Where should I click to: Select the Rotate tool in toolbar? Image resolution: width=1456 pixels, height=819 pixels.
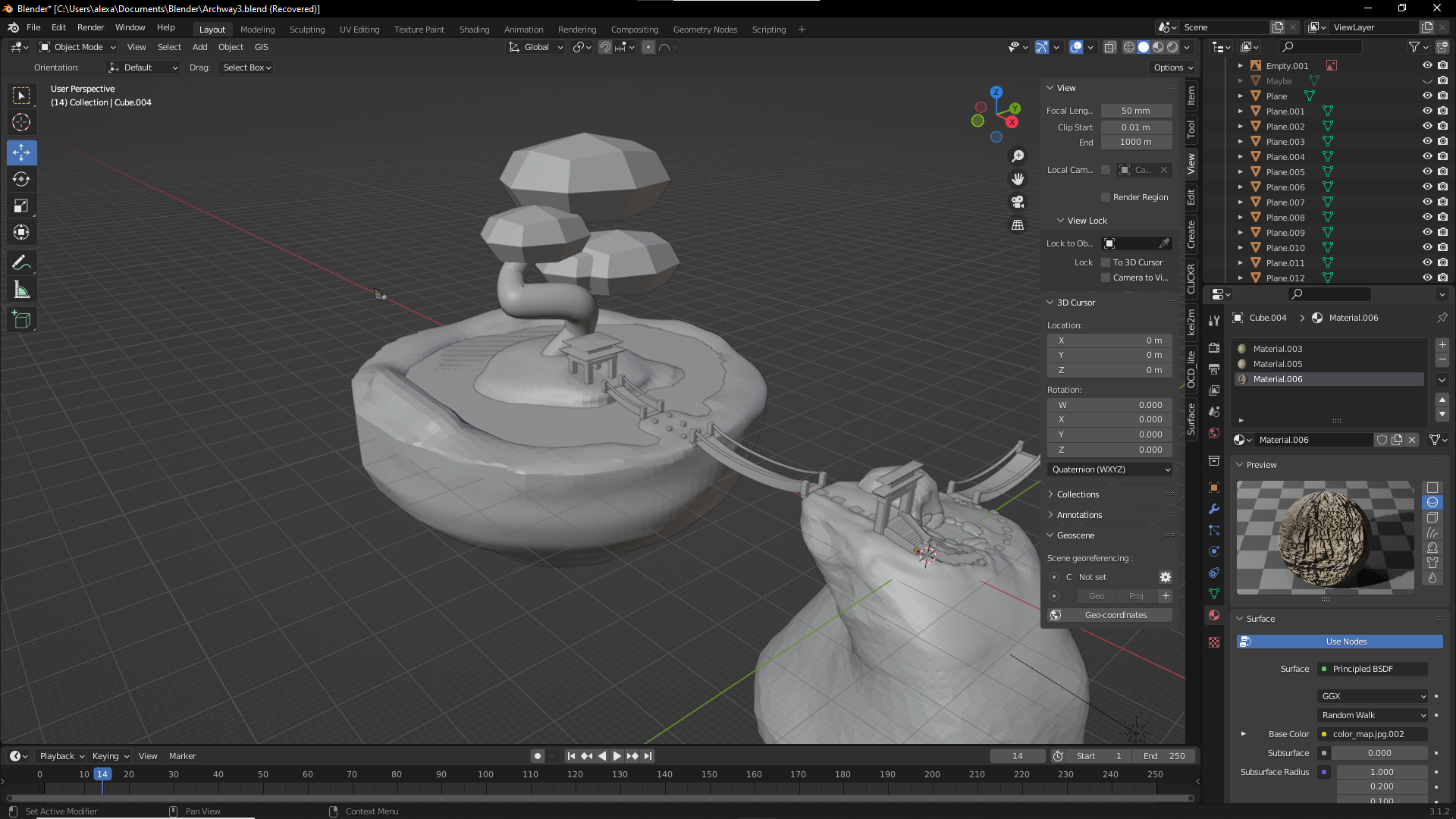tap(21, 180)
